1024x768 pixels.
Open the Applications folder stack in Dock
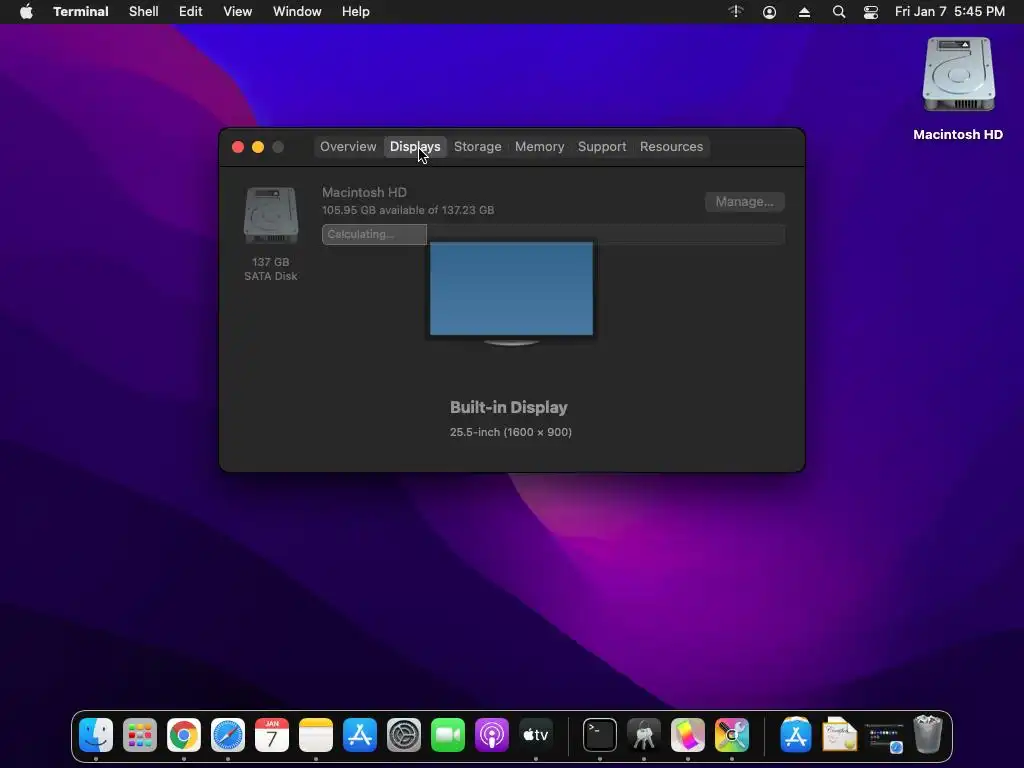tap(795, 735)
